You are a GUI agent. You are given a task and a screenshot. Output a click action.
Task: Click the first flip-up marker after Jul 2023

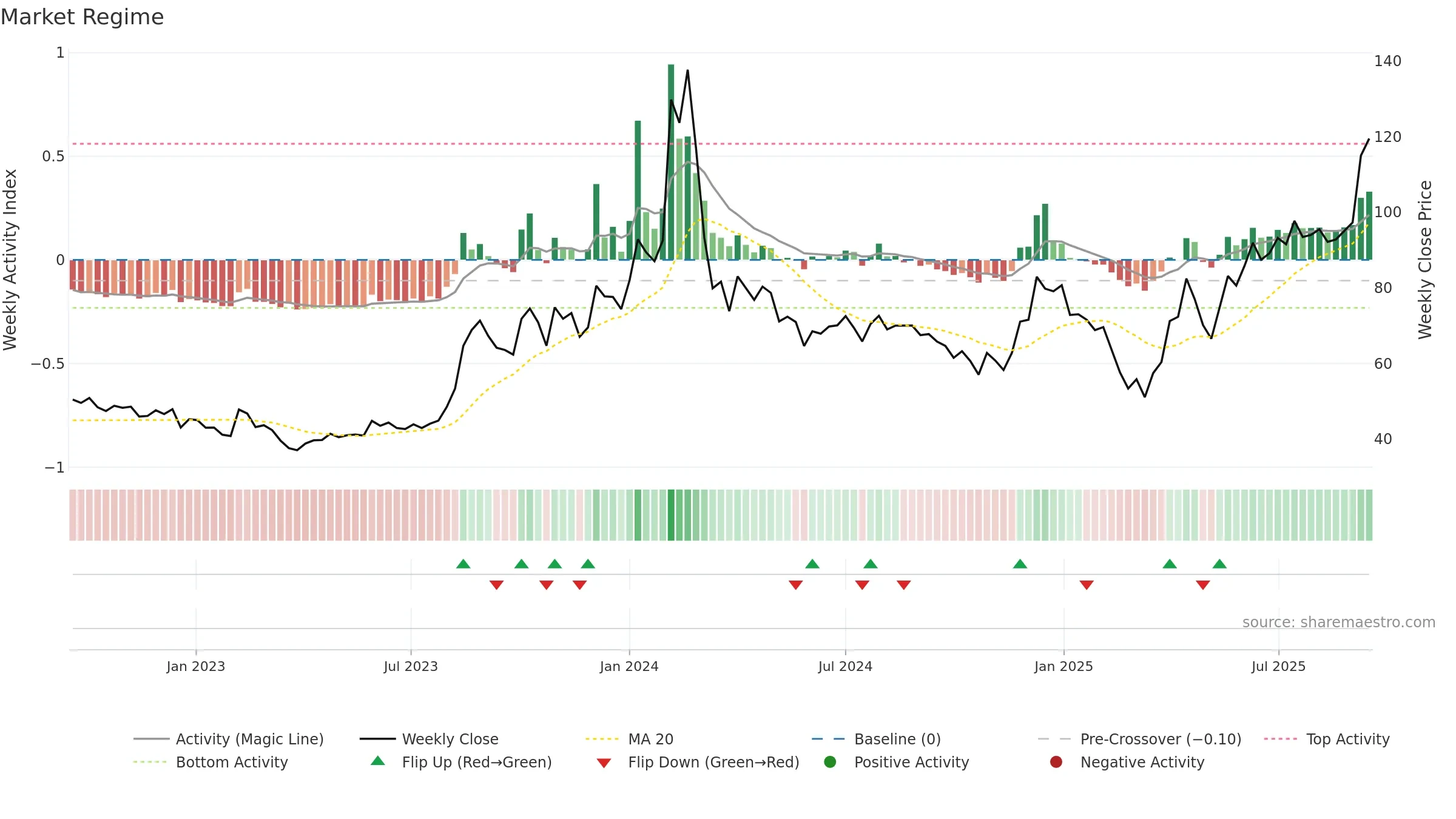tap(463, 564)
